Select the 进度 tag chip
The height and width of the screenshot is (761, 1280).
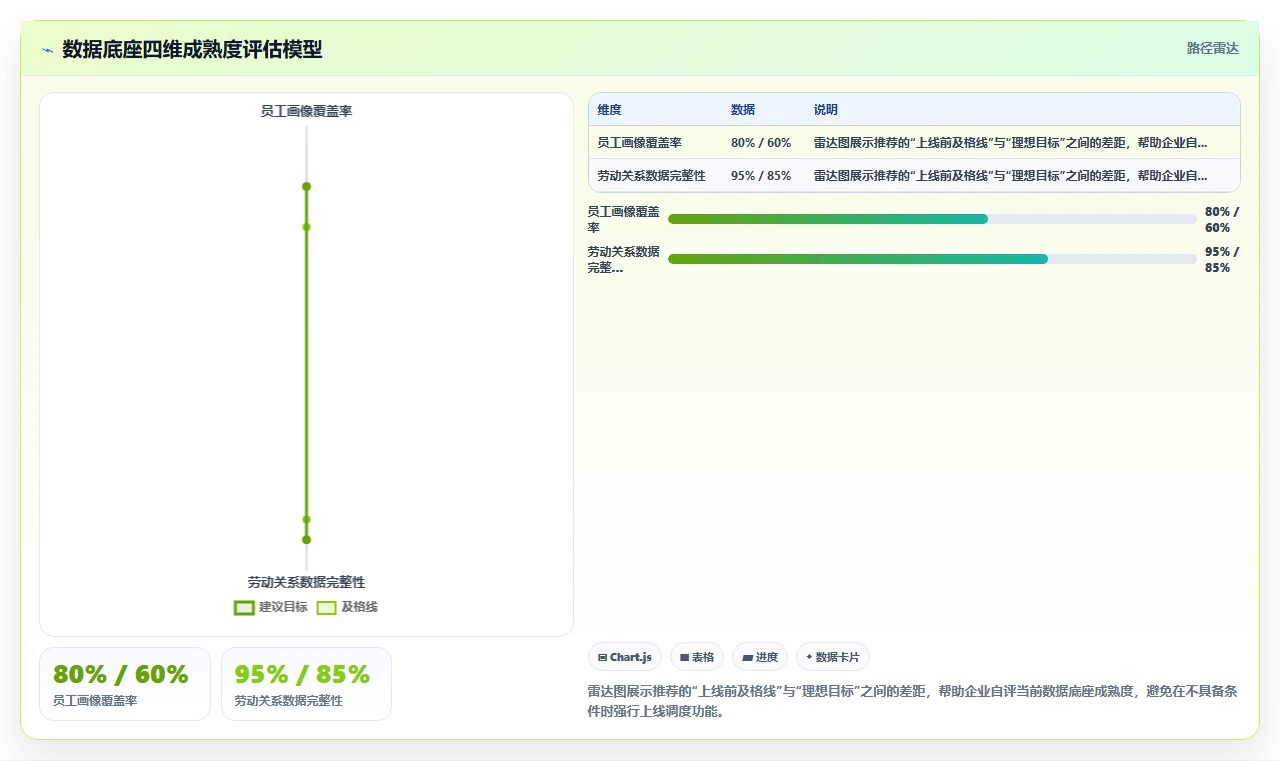(x=760, y=657)
